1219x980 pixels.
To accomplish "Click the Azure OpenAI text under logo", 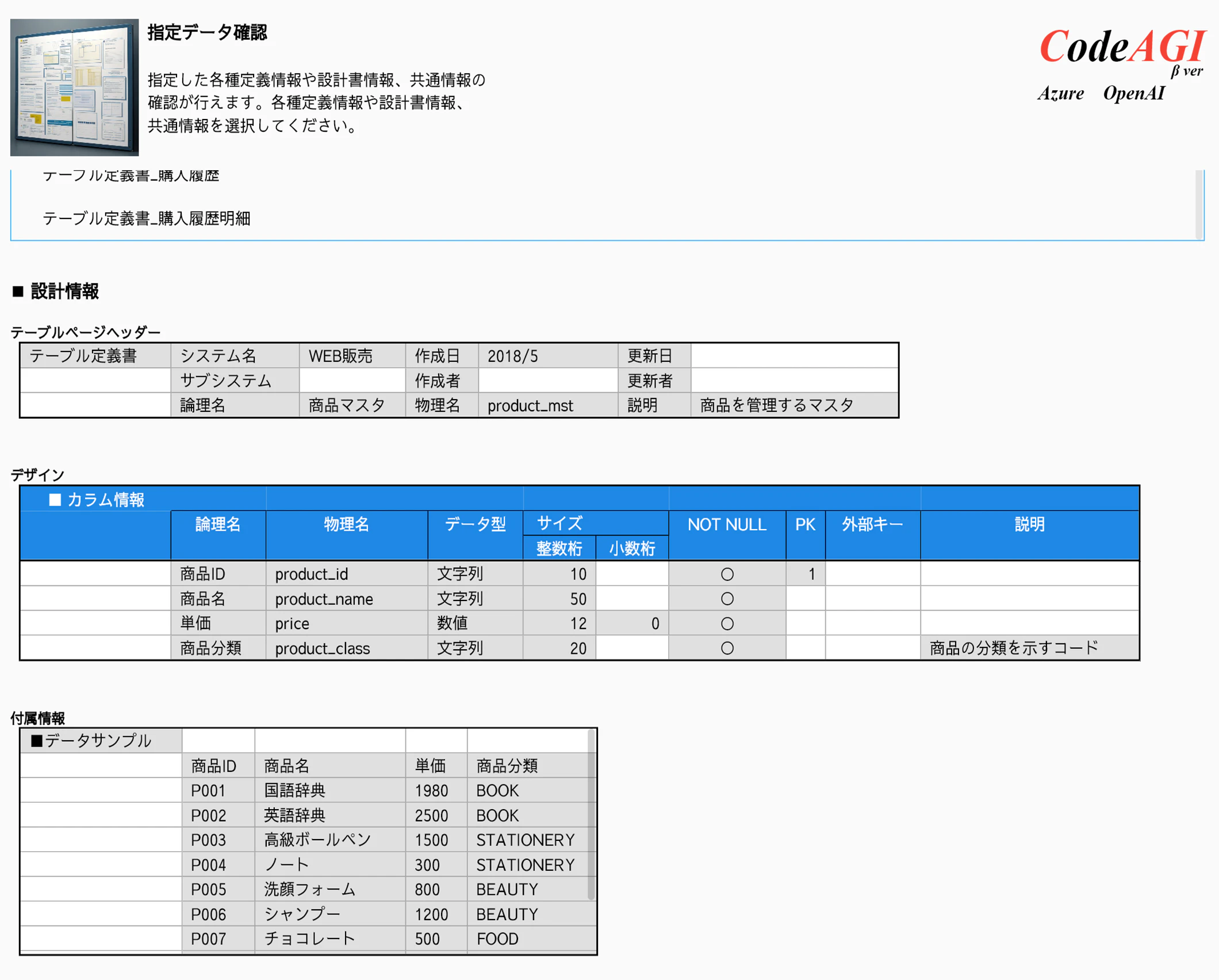I will click(x=1101, y=93).
